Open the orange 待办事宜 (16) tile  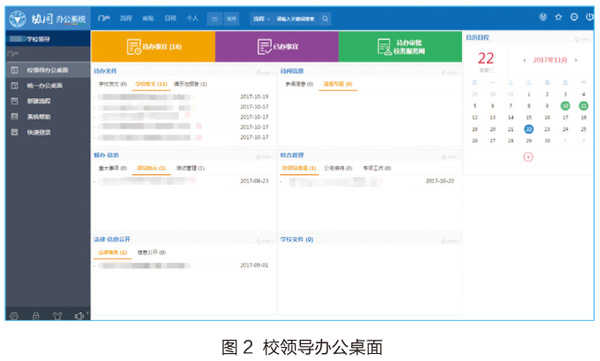(x=153, y=47)
